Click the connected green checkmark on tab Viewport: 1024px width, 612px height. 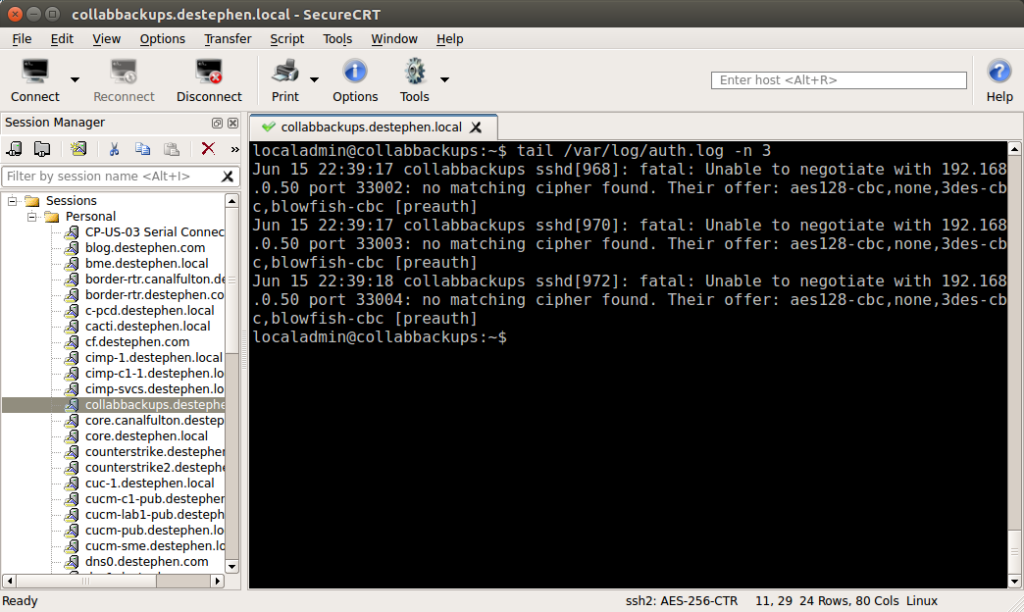[268, 127]
